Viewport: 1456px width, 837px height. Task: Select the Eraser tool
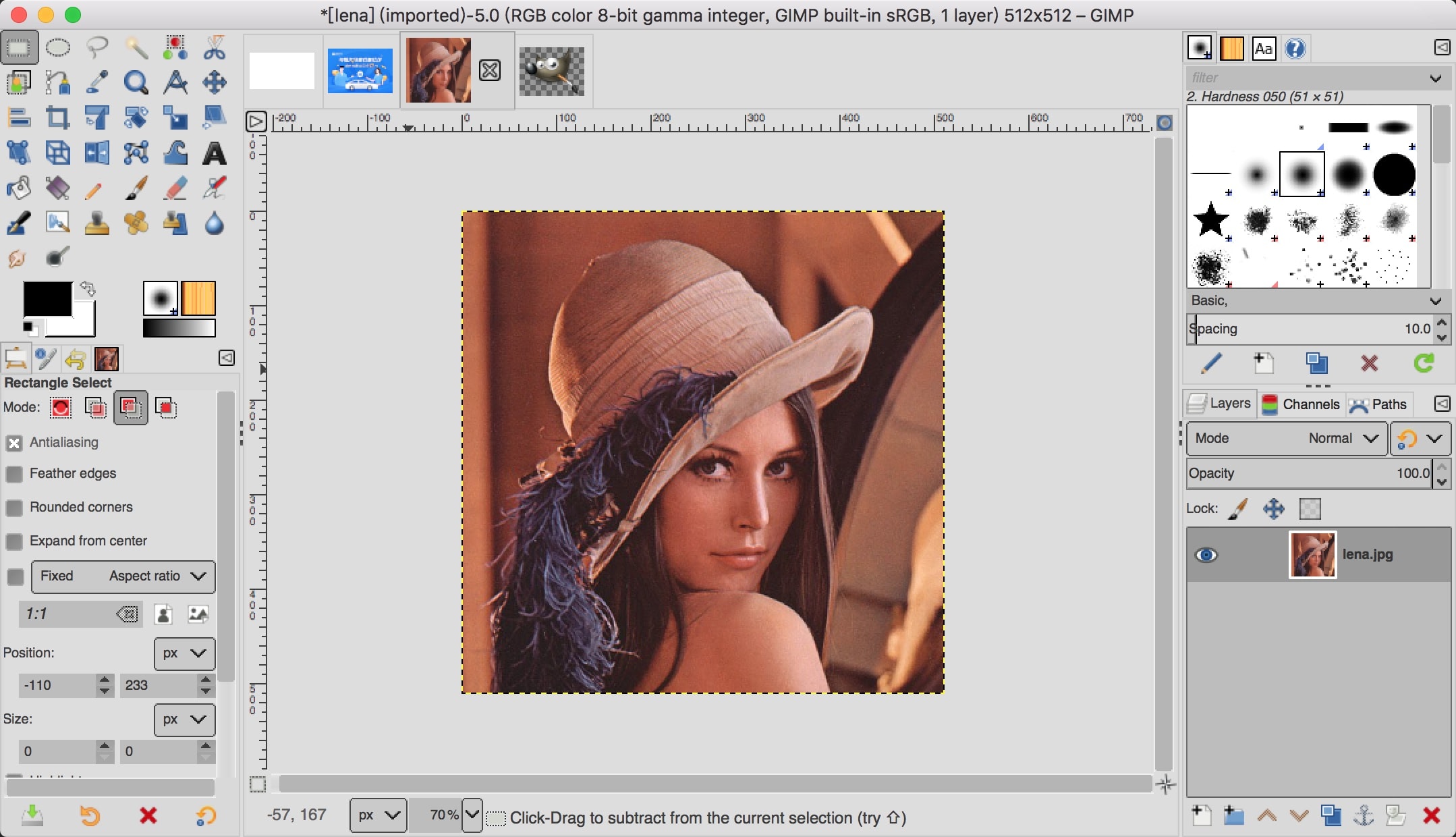tap(175, 188)
